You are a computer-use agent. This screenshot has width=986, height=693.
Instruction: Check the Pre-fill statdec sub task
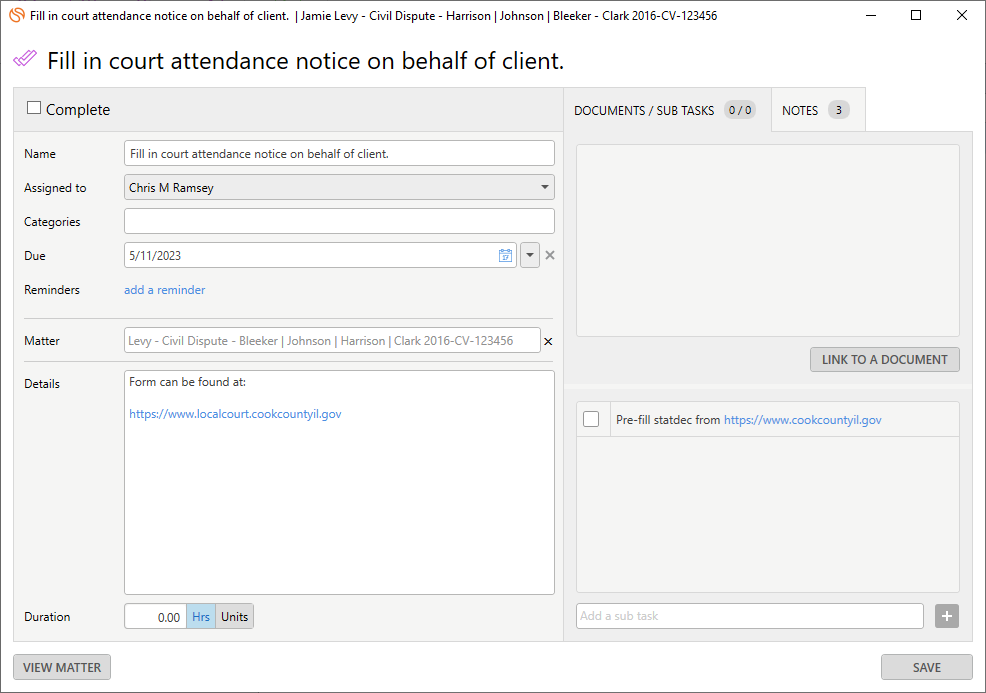(x=591, y=419)
